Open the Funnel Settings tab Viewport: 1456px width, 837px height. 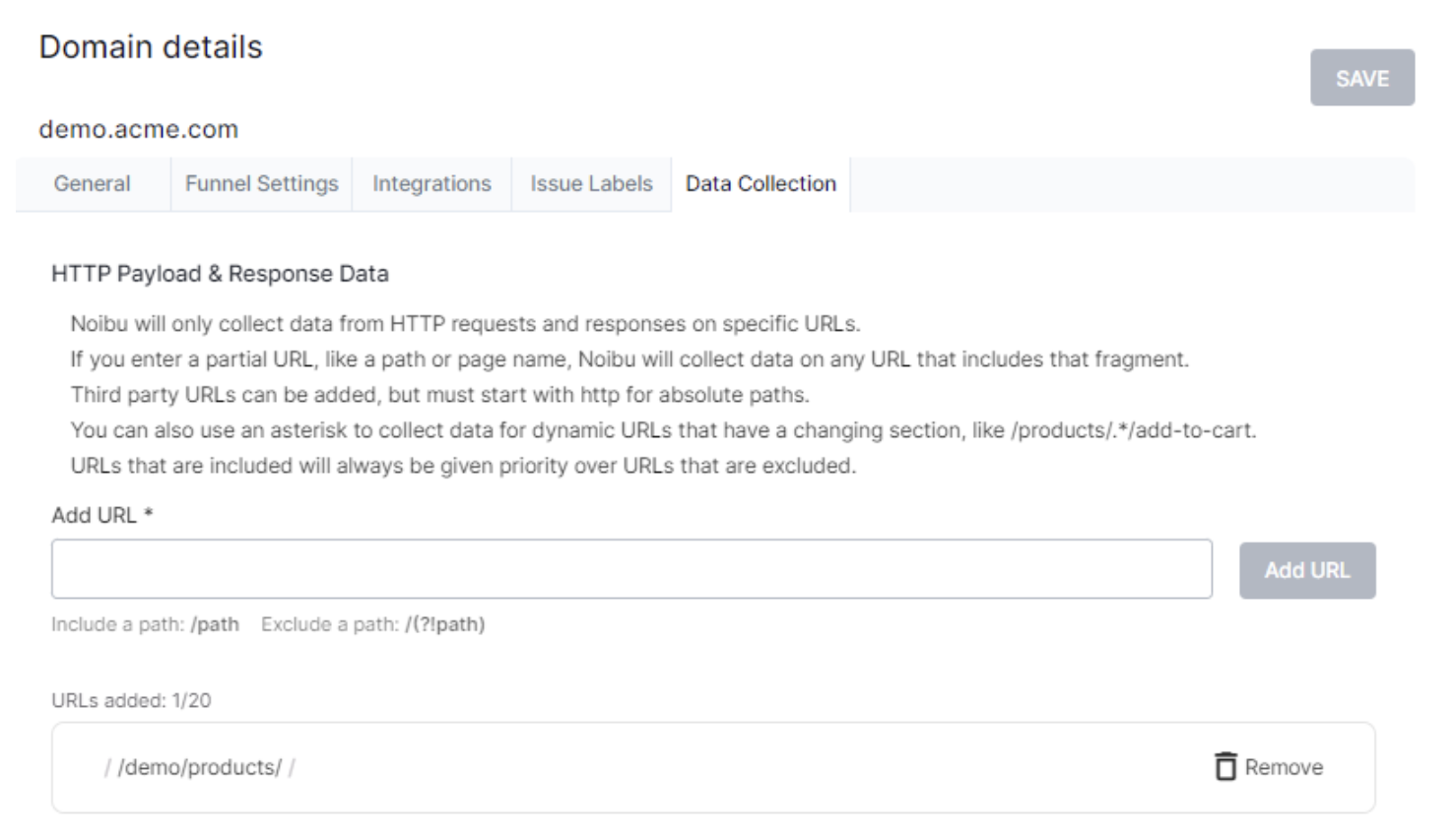[261, 184]
